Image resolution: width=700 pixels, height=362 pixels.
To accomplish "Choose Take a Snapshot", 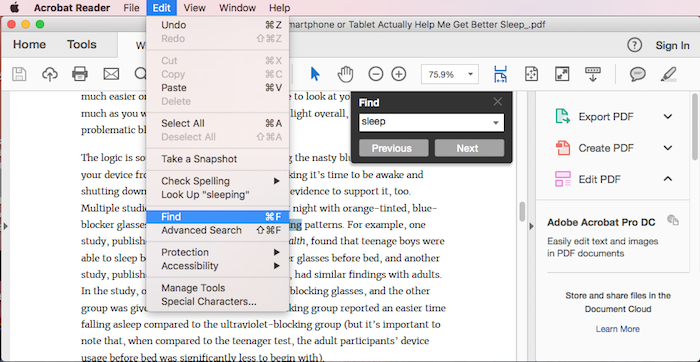I will 217,159.
